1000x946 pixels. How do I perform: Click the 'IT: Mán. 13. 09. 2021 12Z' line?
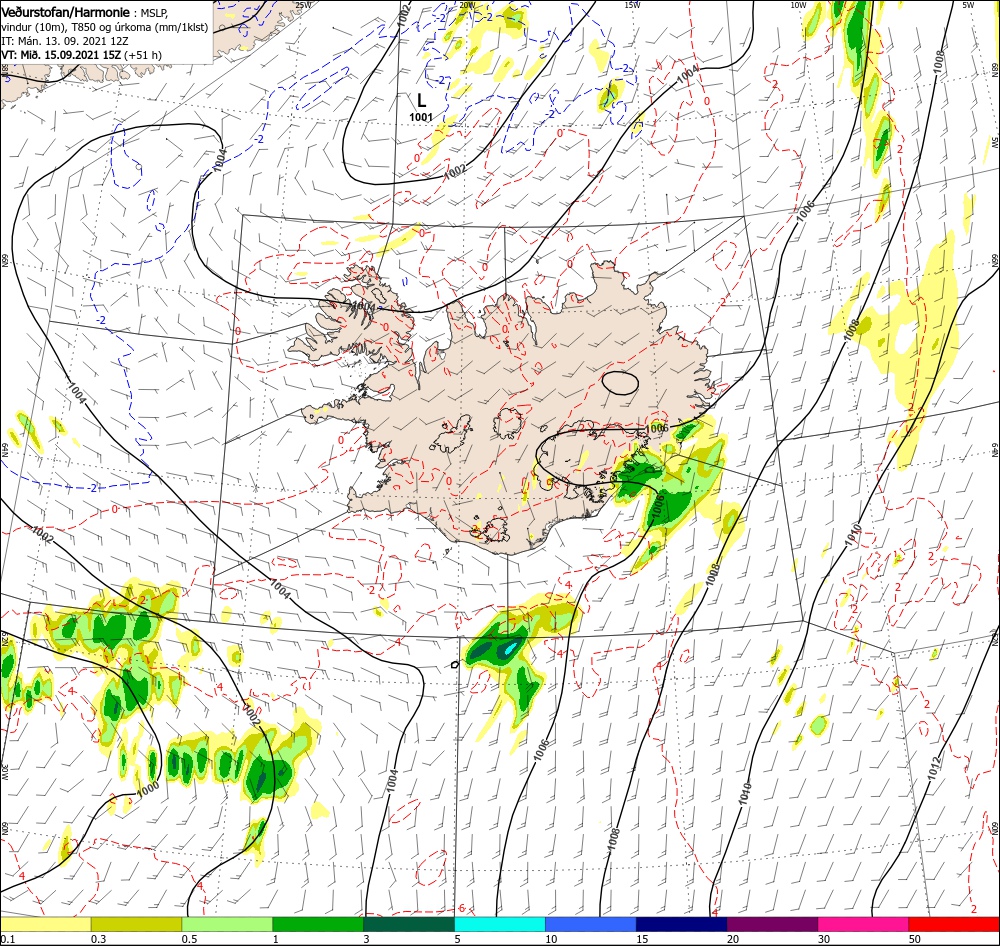64,41
